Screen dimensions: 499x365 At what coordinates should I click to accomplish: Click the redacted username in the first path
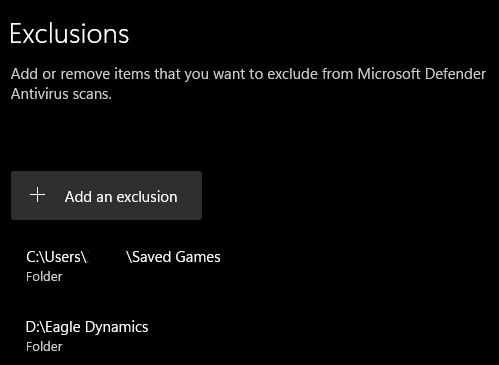click(x=107, y=257)
